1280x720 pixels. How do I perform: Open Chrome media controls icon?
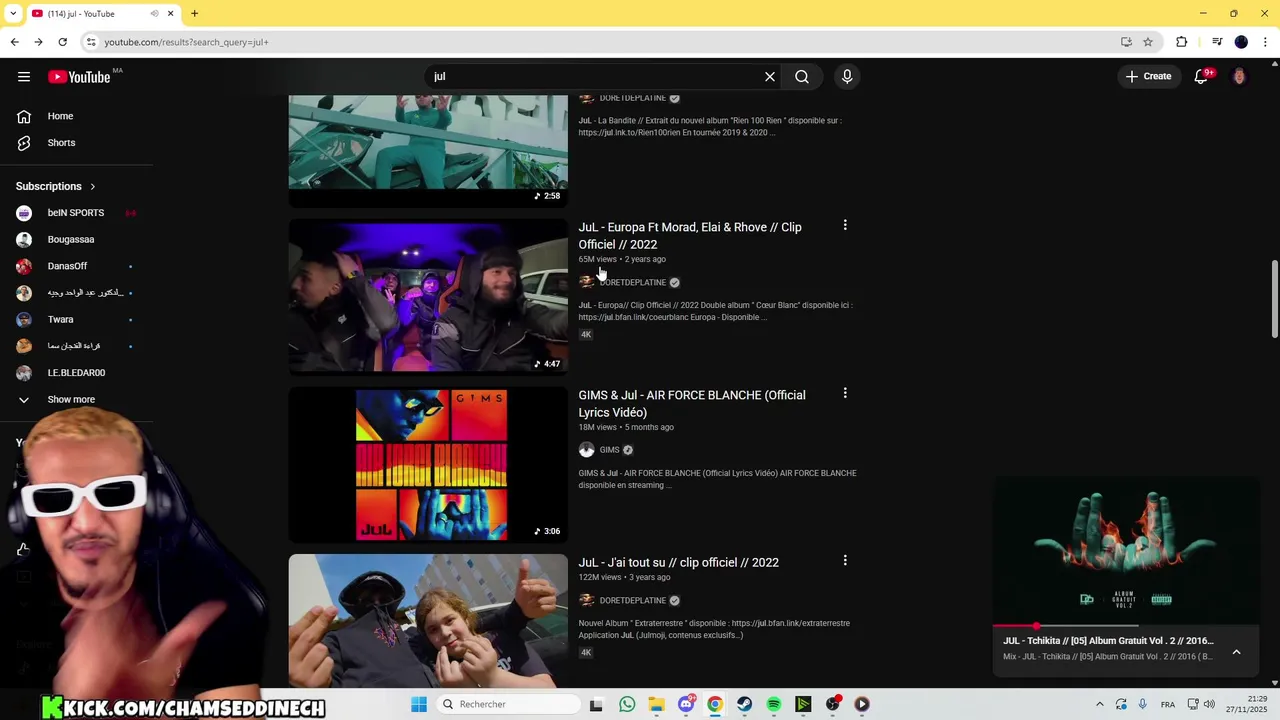[1217, 42]
